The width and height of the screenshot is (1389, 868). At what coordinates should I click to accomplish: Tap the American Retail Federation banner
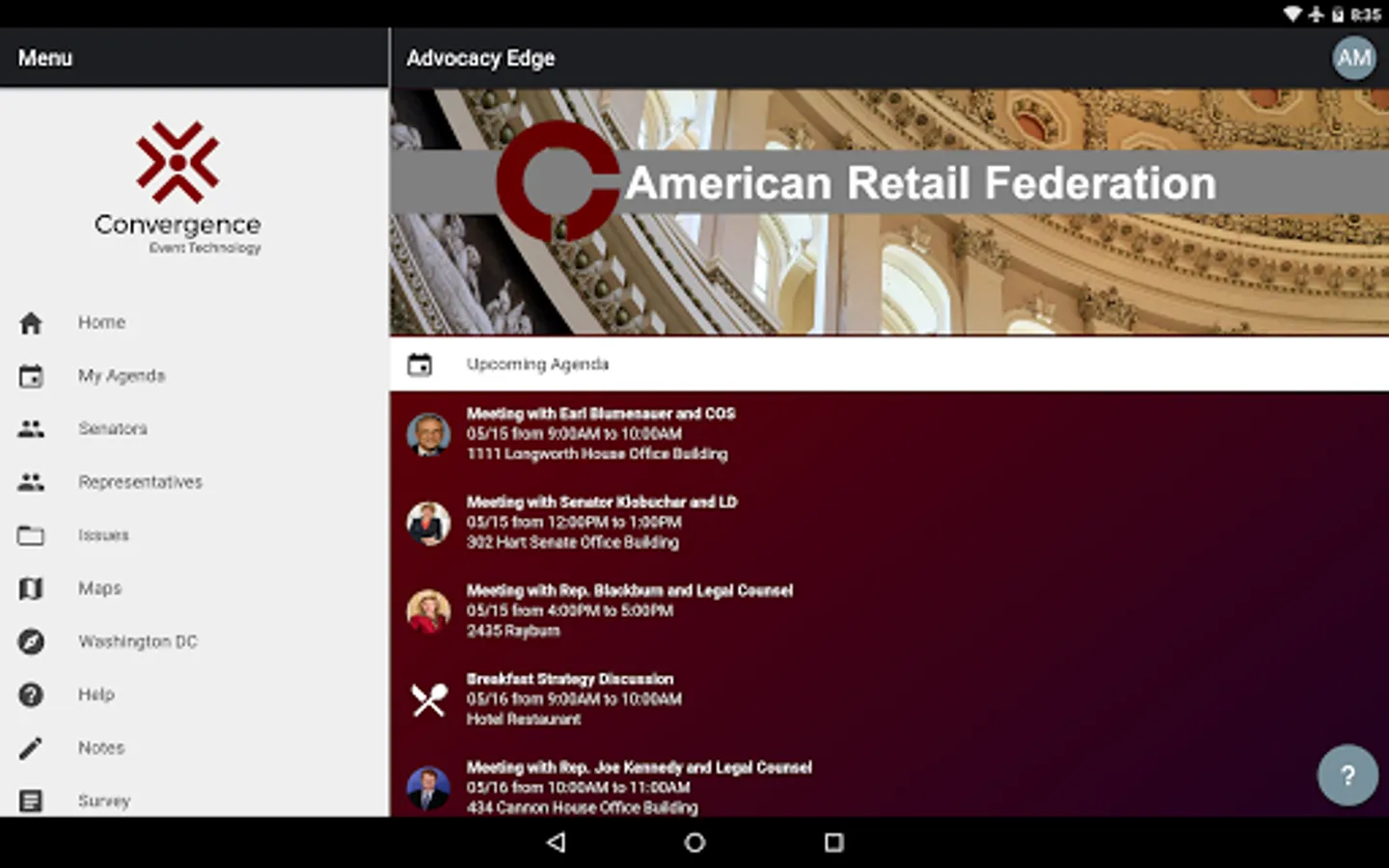[889, 212]
